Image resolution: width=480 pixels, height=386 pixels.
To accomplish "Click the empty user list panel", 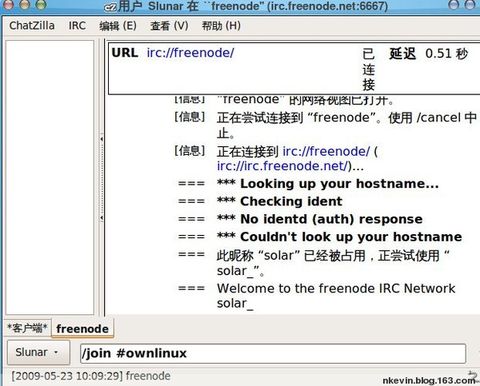I will pyautogui.click(x=50, y=177).
